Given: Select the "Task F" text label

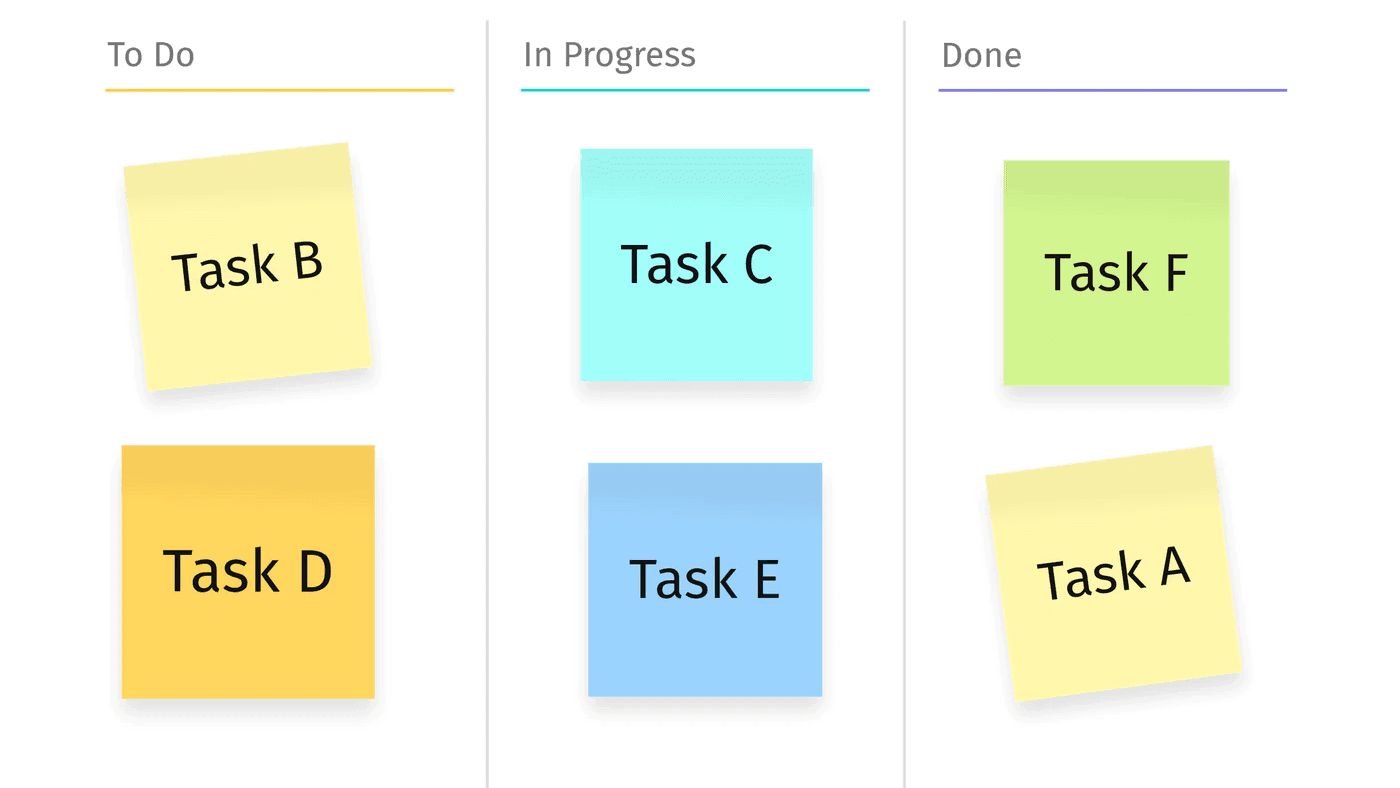Looking at the screenshot, I should (1116, 273).
